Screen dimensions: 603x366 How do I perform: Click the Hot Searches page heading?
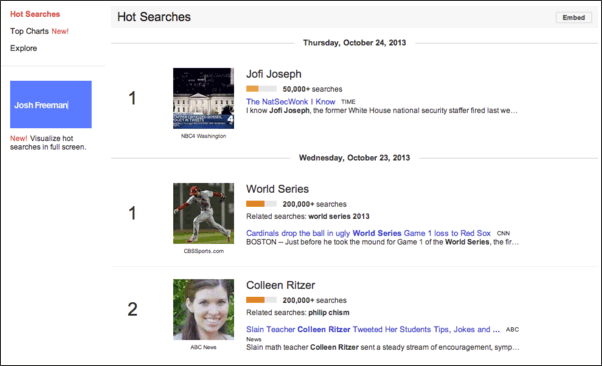[x=154, y=17]
